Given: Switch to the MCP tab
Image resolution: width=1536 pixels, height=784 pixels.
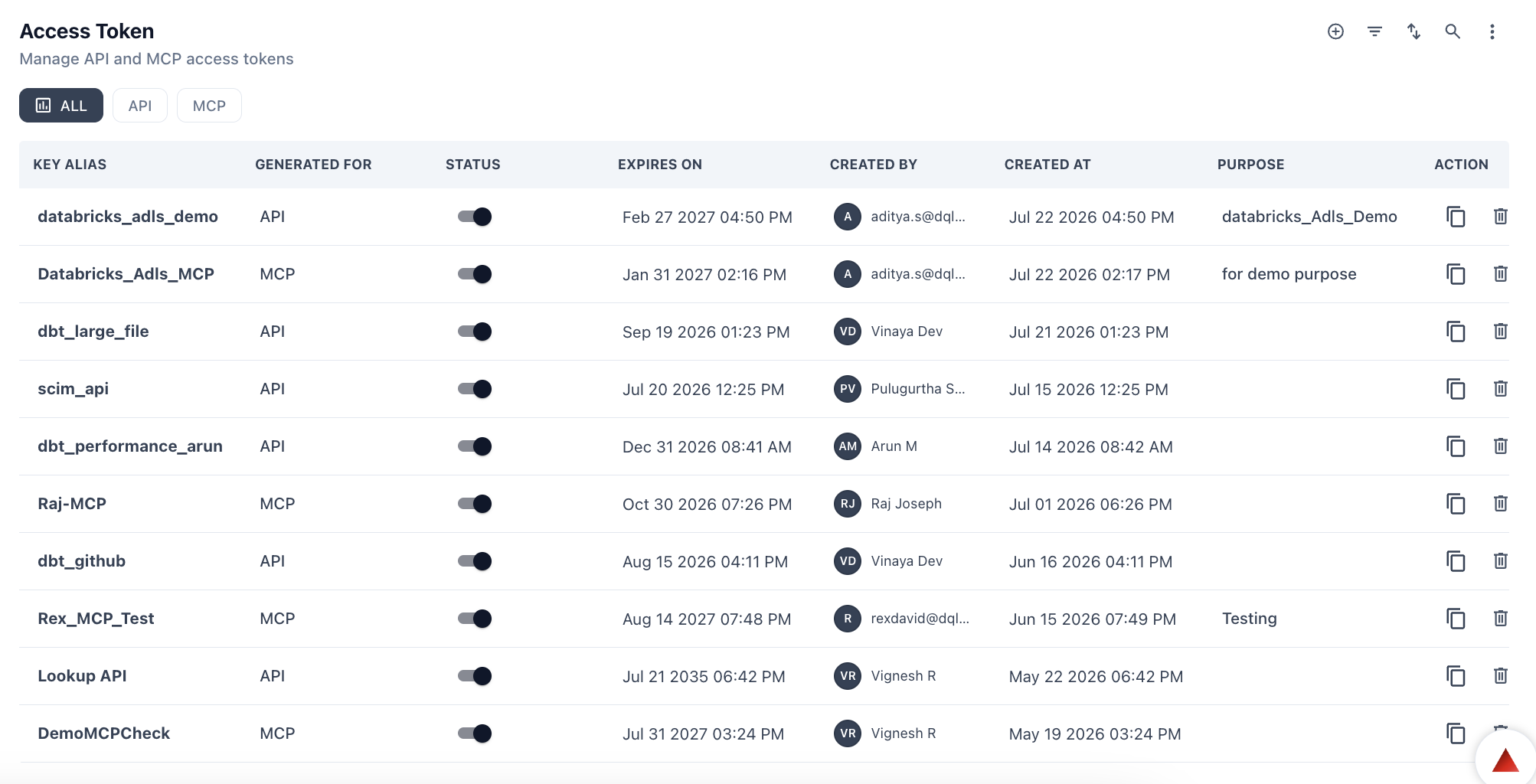Looking at the screenshot, I should click(209, 106).
